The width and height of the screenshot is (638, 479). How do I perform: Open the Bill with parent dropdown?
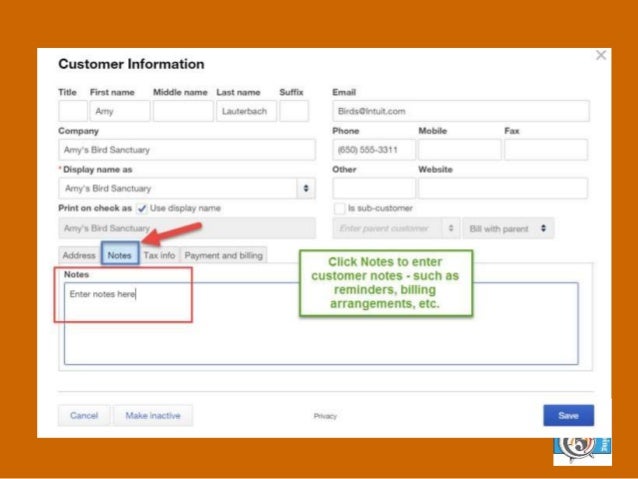[x=508, y=228]
